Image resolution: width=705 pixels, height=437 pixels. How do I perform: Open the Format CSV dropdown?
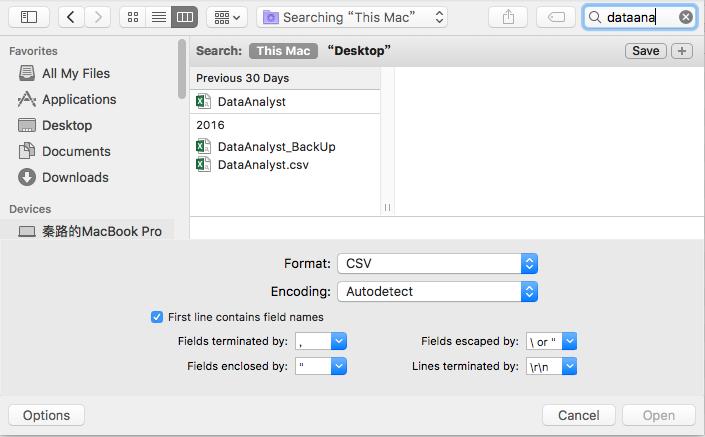pyautogui.click(x=529, y=263)
